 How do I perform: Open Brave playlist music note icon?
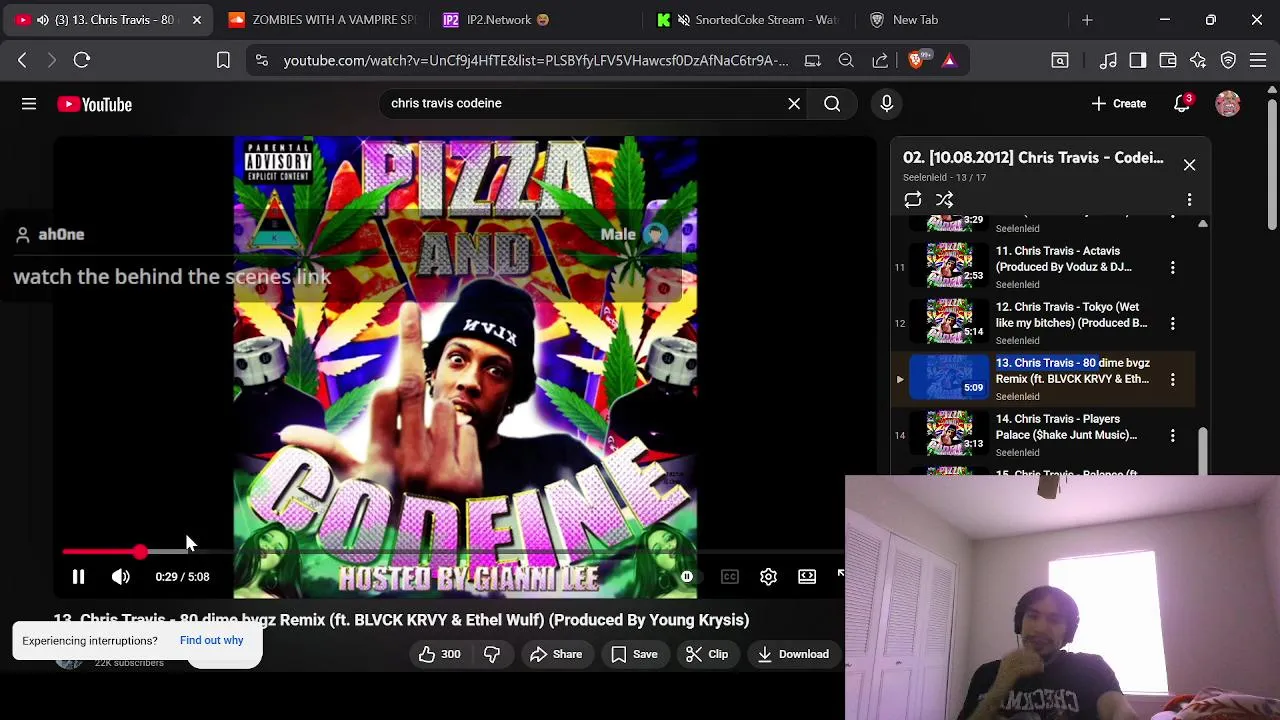(x=1108, y=61)
